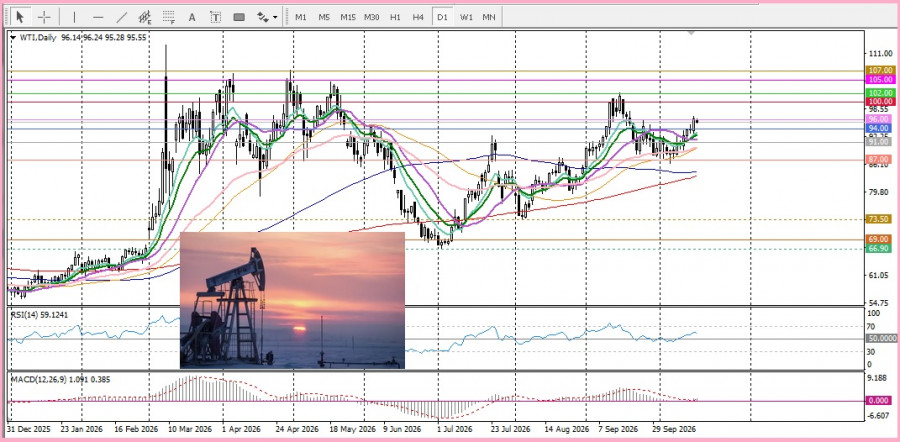Switch chart to W1 weekly timeframe
This screenshot has width=900, height=442.
pos(465,17)
